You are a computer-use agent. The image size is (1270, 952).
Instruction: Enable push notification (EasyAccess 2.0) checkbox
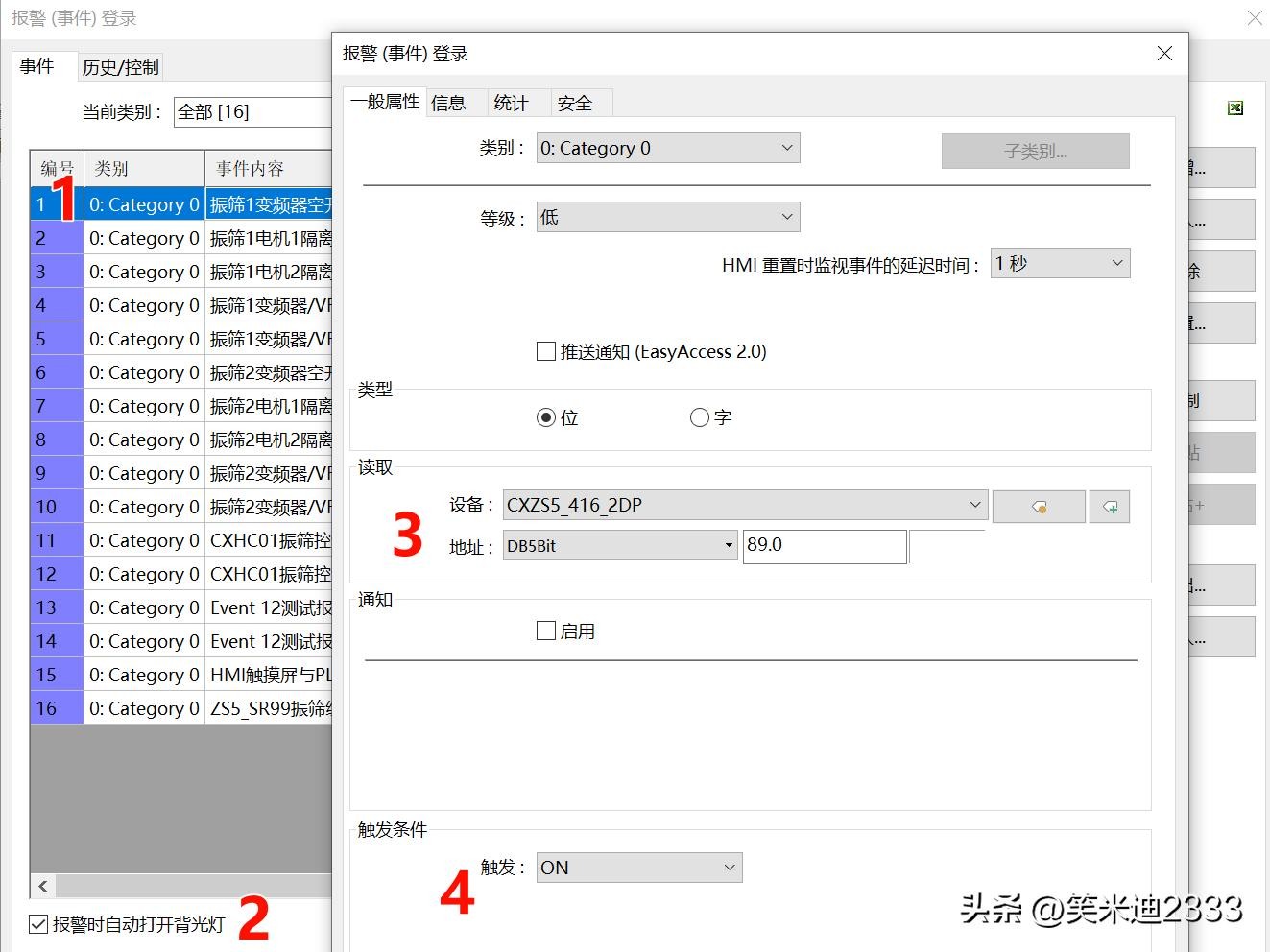[546, 351]
